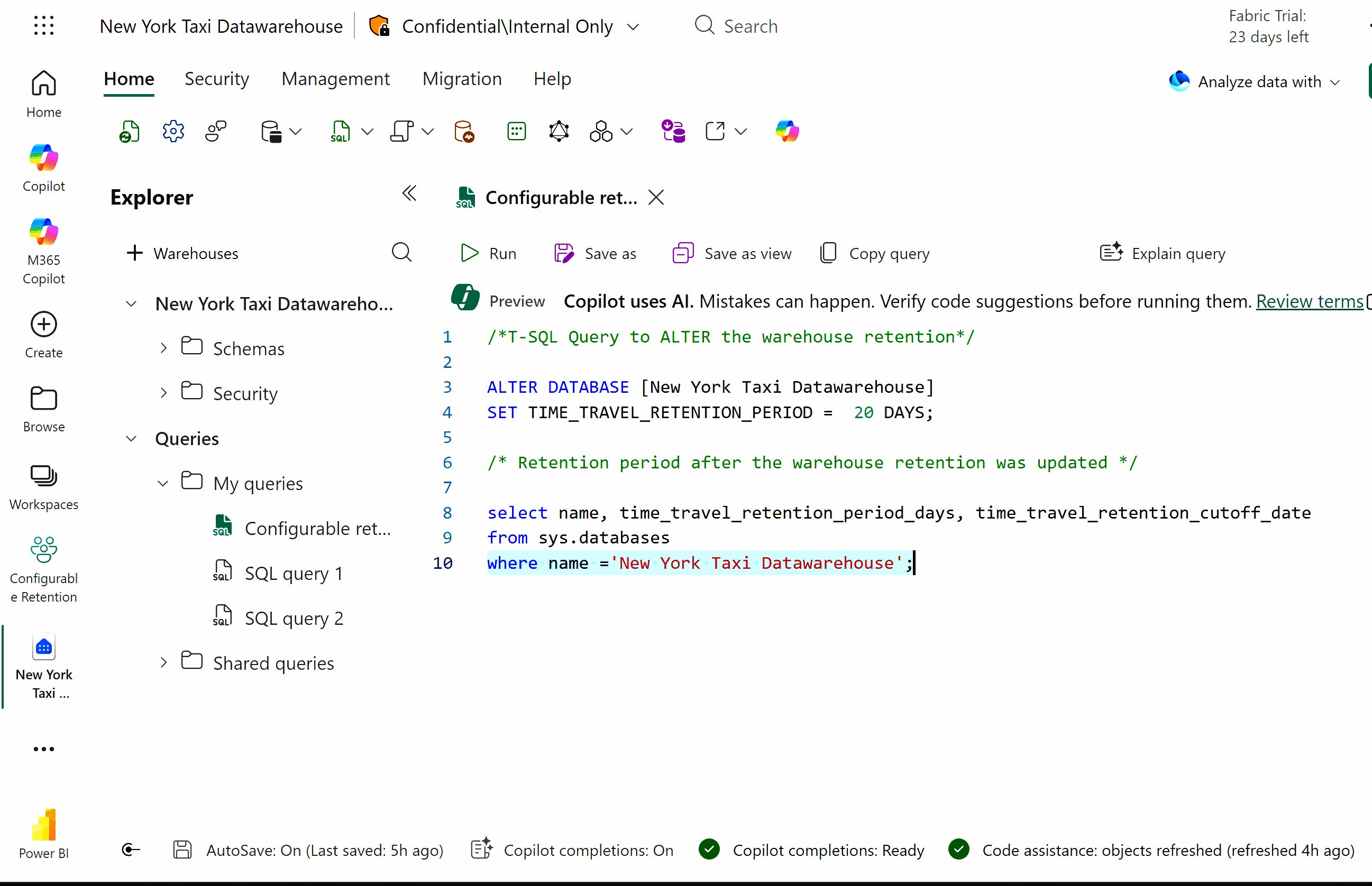Image resolution: width=1372 pixels, height=886 pixels.
Task: Open the Review terms link
Action: click(x=1310, y=301)
